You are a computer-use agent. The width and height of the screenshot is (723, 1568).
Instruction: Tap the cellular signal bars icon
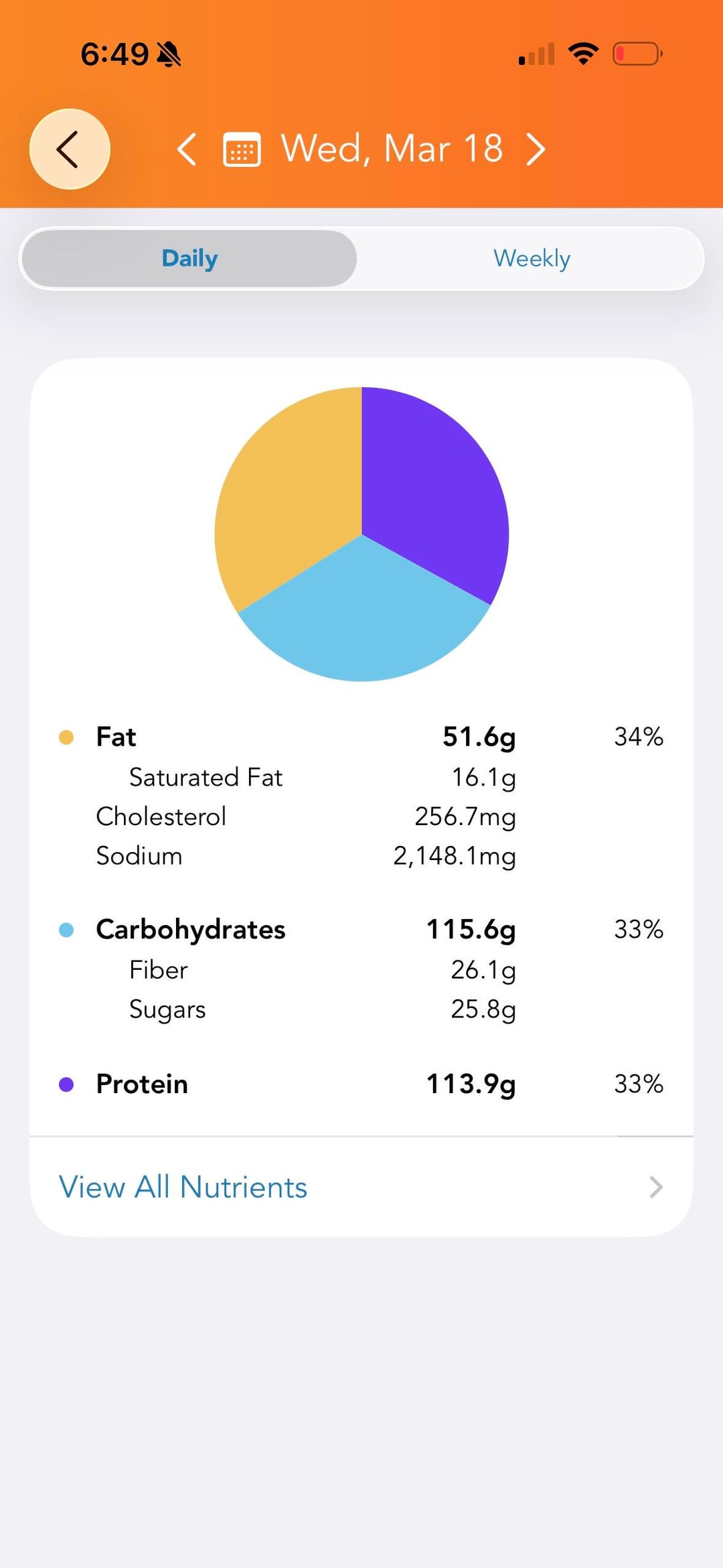[x=537, y=54]
